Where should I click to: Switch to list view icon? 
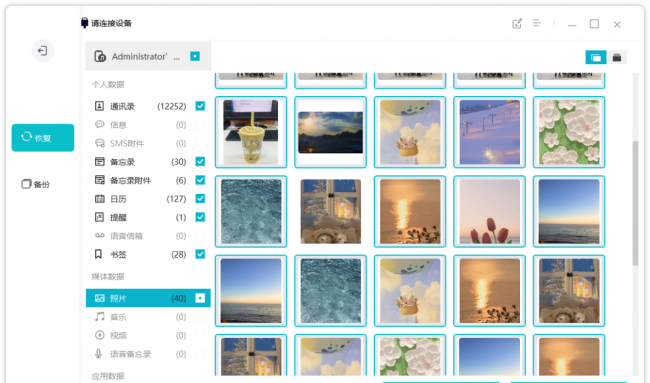tap(617, 58)
